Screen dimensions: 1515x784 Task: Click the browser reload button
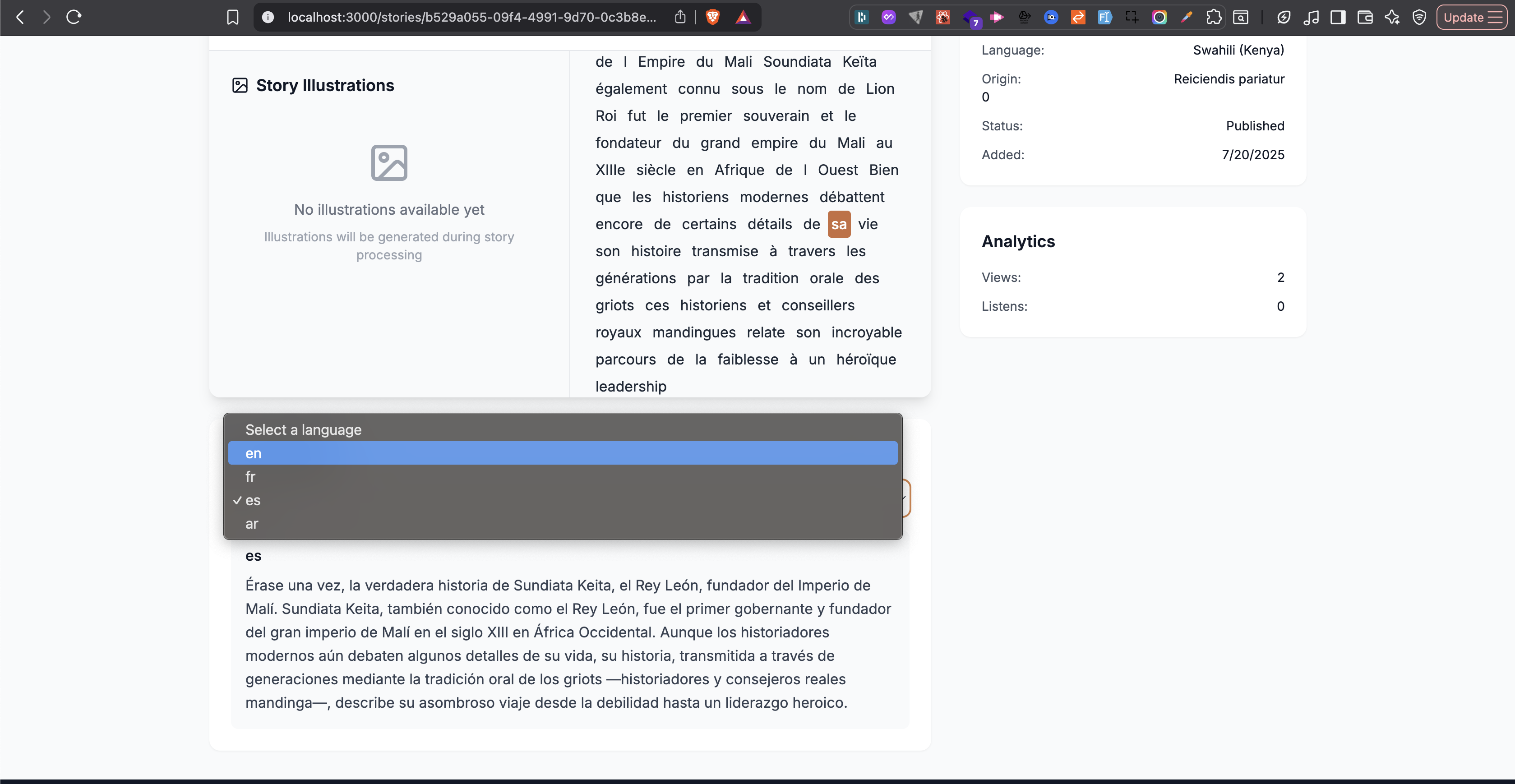tap(74, 17)
